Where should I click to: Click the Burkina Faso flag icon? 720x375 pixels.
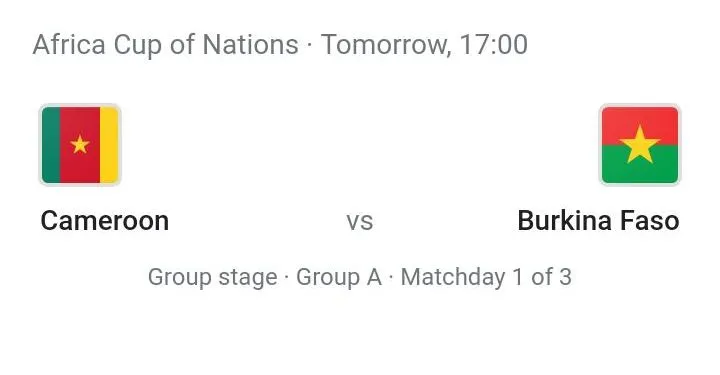[640, 145]
